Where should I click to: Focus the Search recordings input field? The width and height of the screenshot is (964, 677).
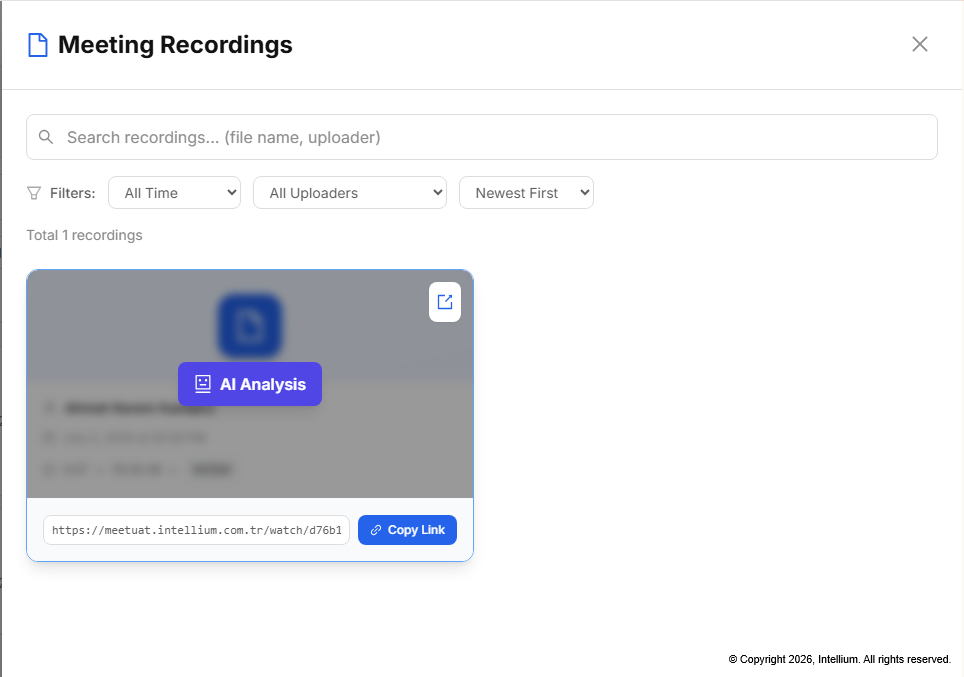481,137
